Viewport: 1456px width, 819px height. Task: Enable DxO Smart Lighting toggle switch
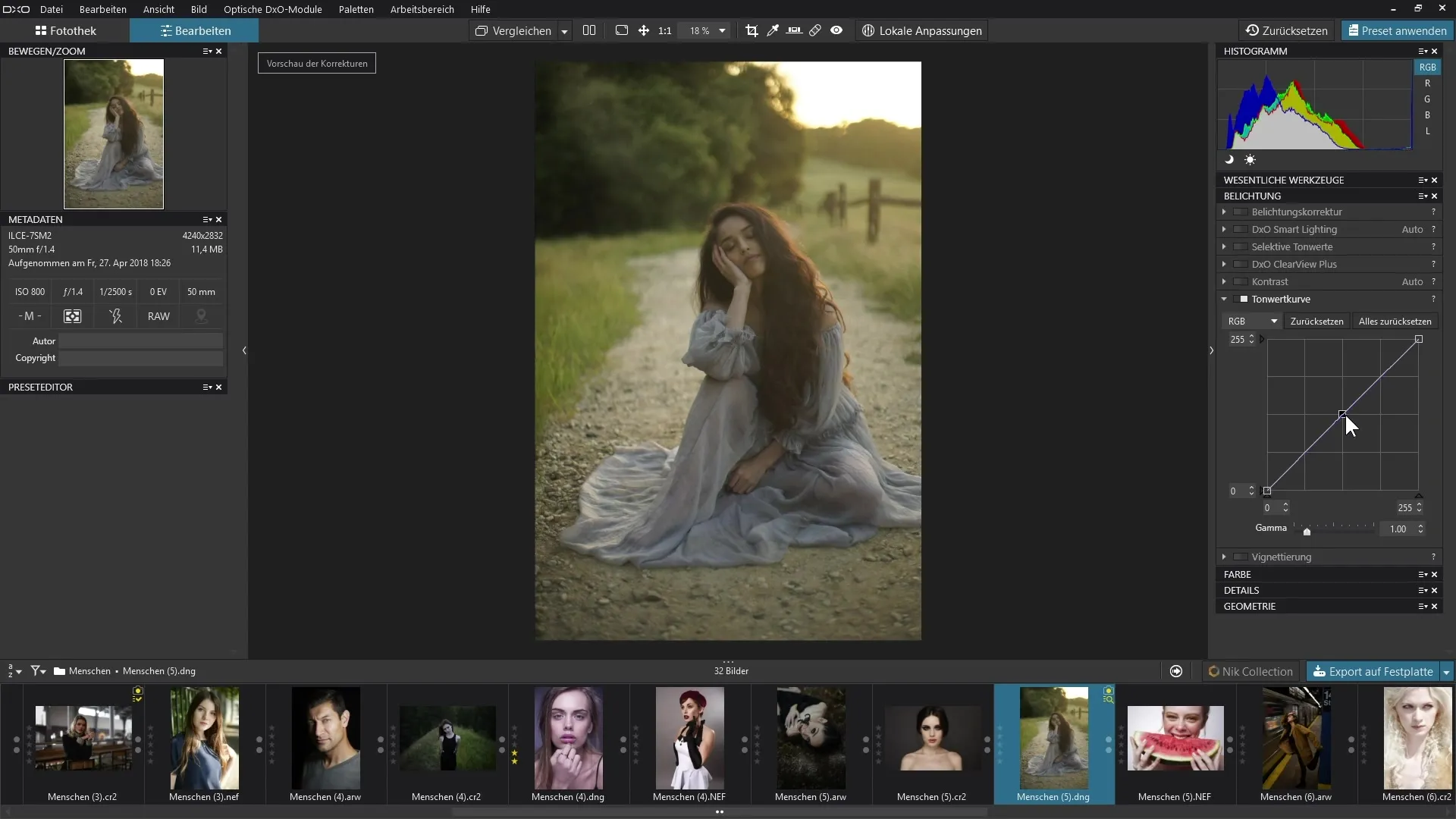pos(1241,229)
